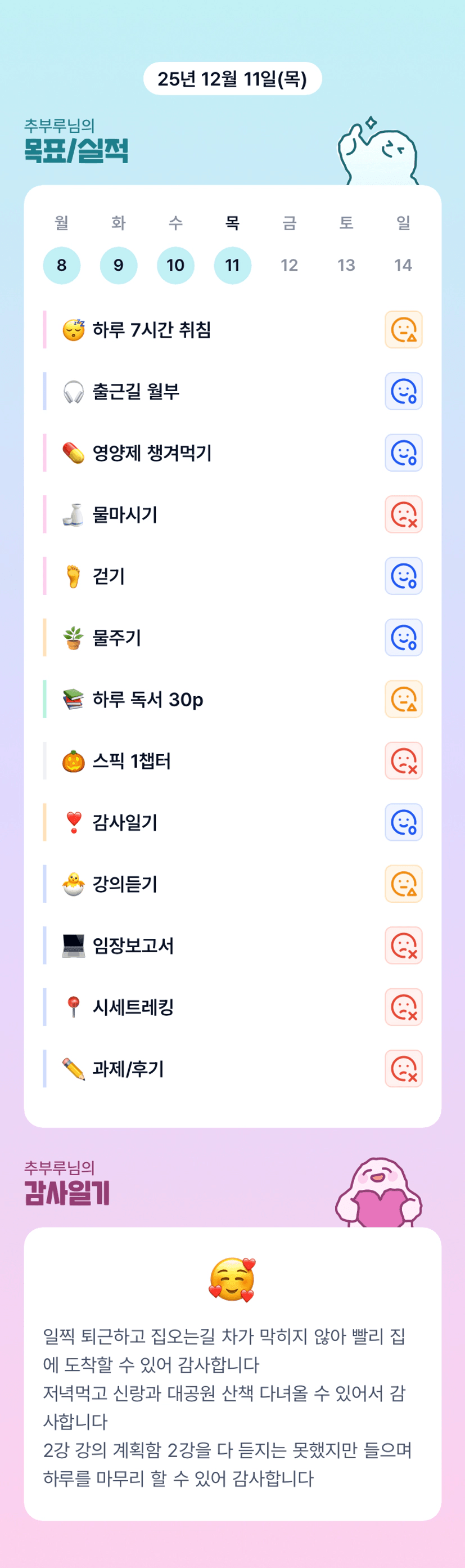Click status face icon for 출근길 월부

(403, 391)
